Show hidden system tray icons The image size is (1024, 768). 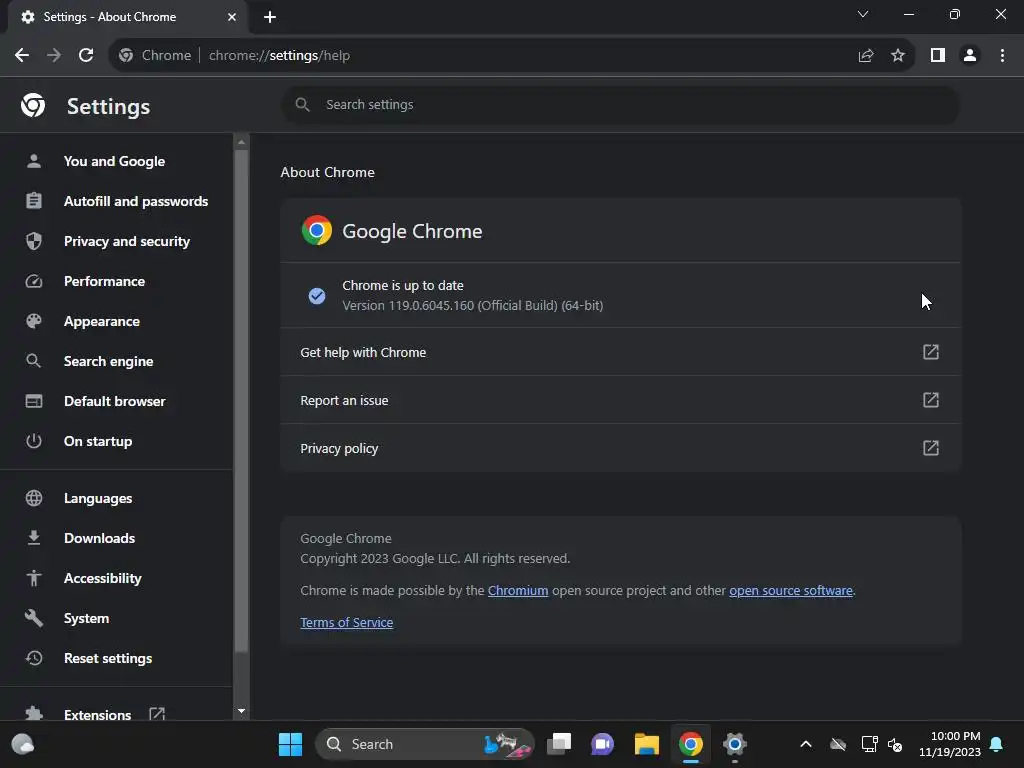click(x=806, y=744)
